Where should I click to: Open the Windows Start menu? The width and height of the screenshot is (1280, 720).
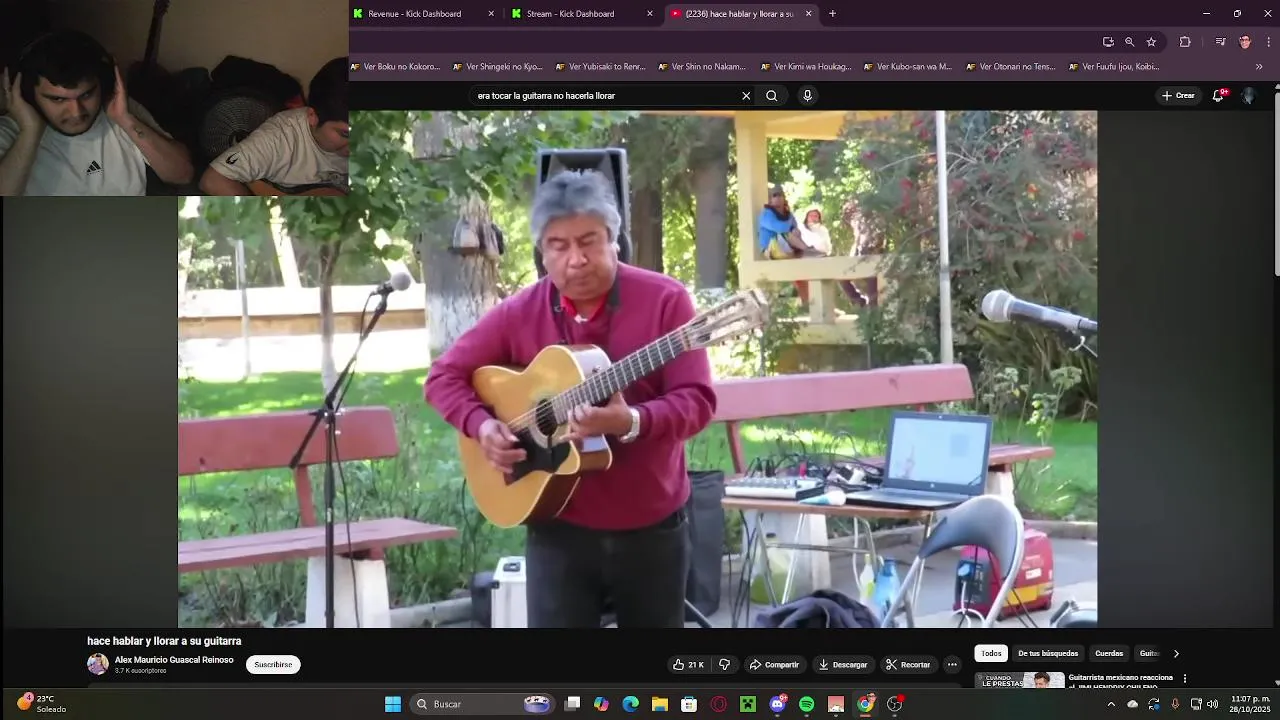(x=393, y=704)
